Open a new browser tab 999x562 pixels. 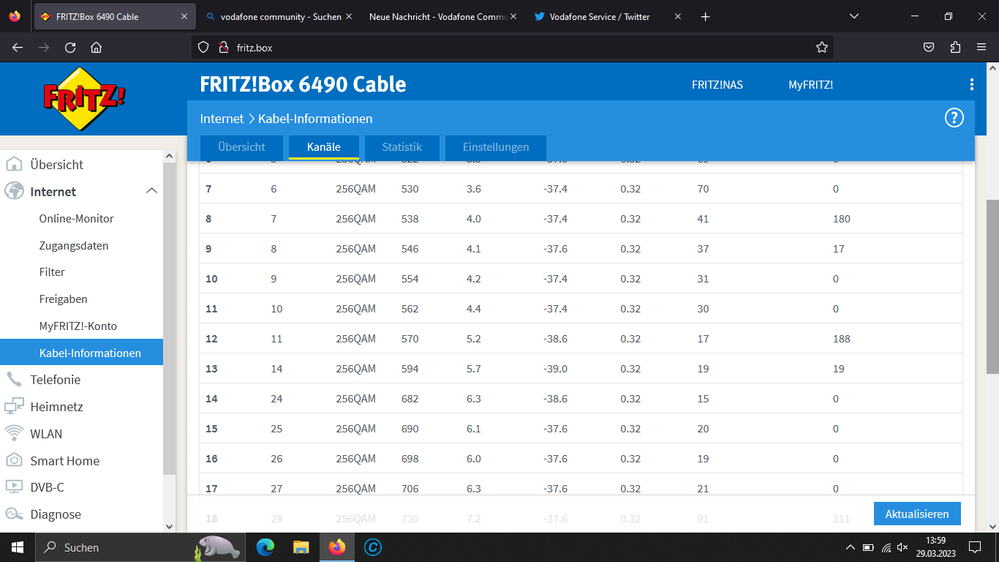point(705,17)
